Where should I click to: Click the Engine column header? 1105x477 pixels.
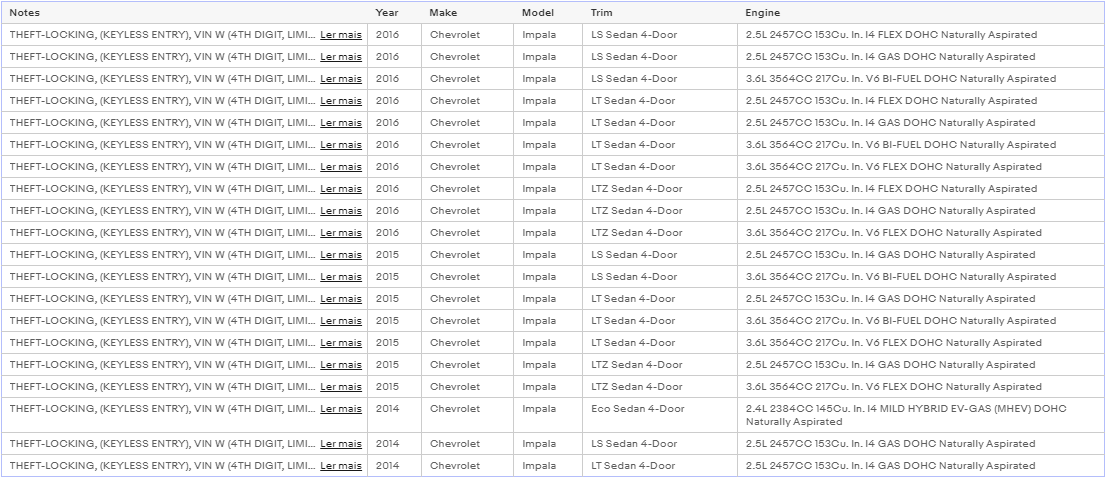763,13
